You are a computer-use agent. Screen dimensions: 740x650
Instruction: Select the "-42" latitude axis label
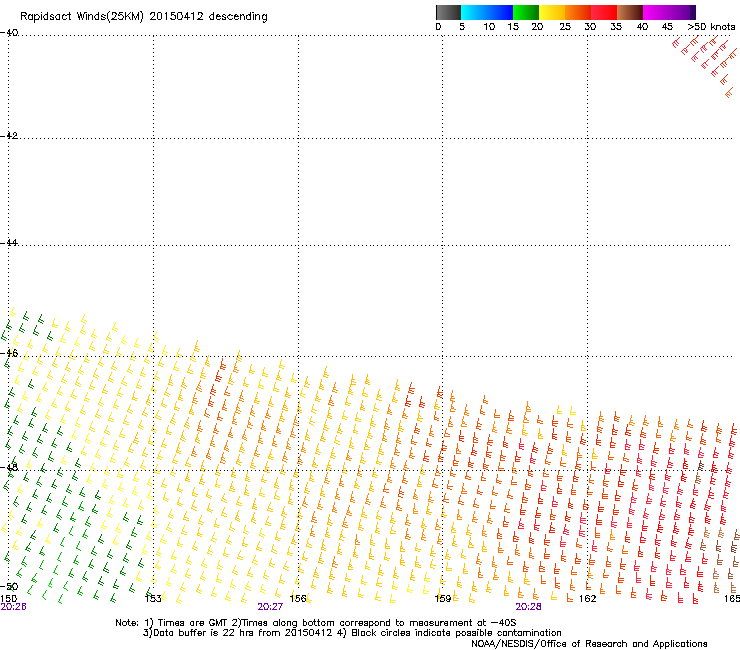(9, 135)
